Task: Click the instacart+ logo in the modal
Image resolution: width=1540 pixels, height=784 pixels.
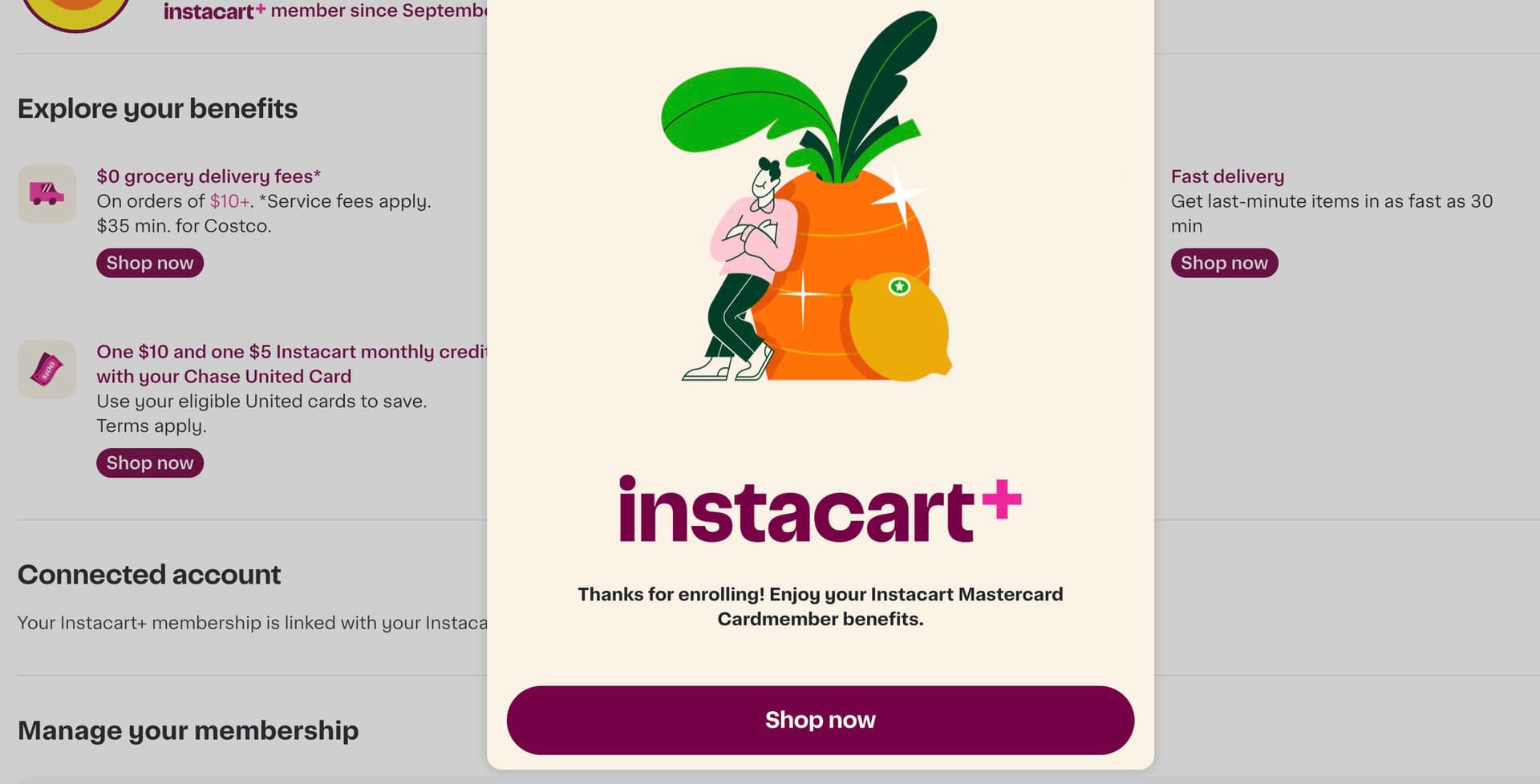Action: pyautogui.click(x=820, y=510)
